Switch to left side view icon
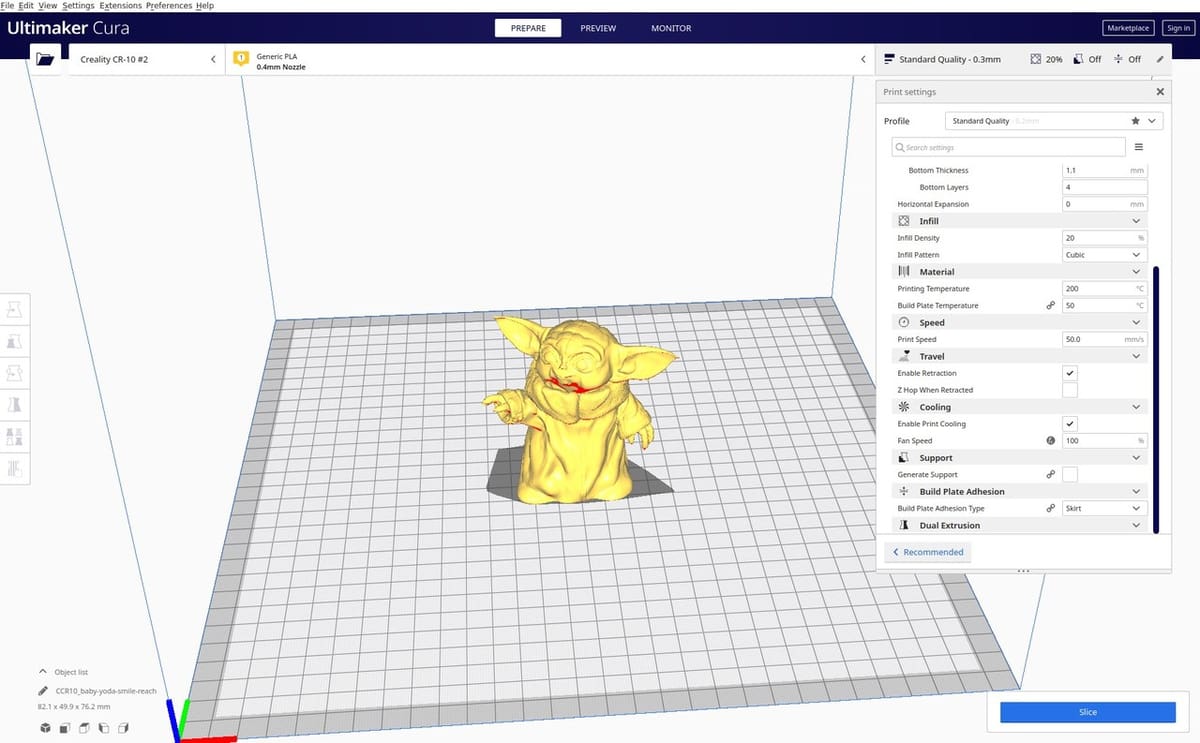Viewport: 1200px width, 743px height. (x=105, y=728)
